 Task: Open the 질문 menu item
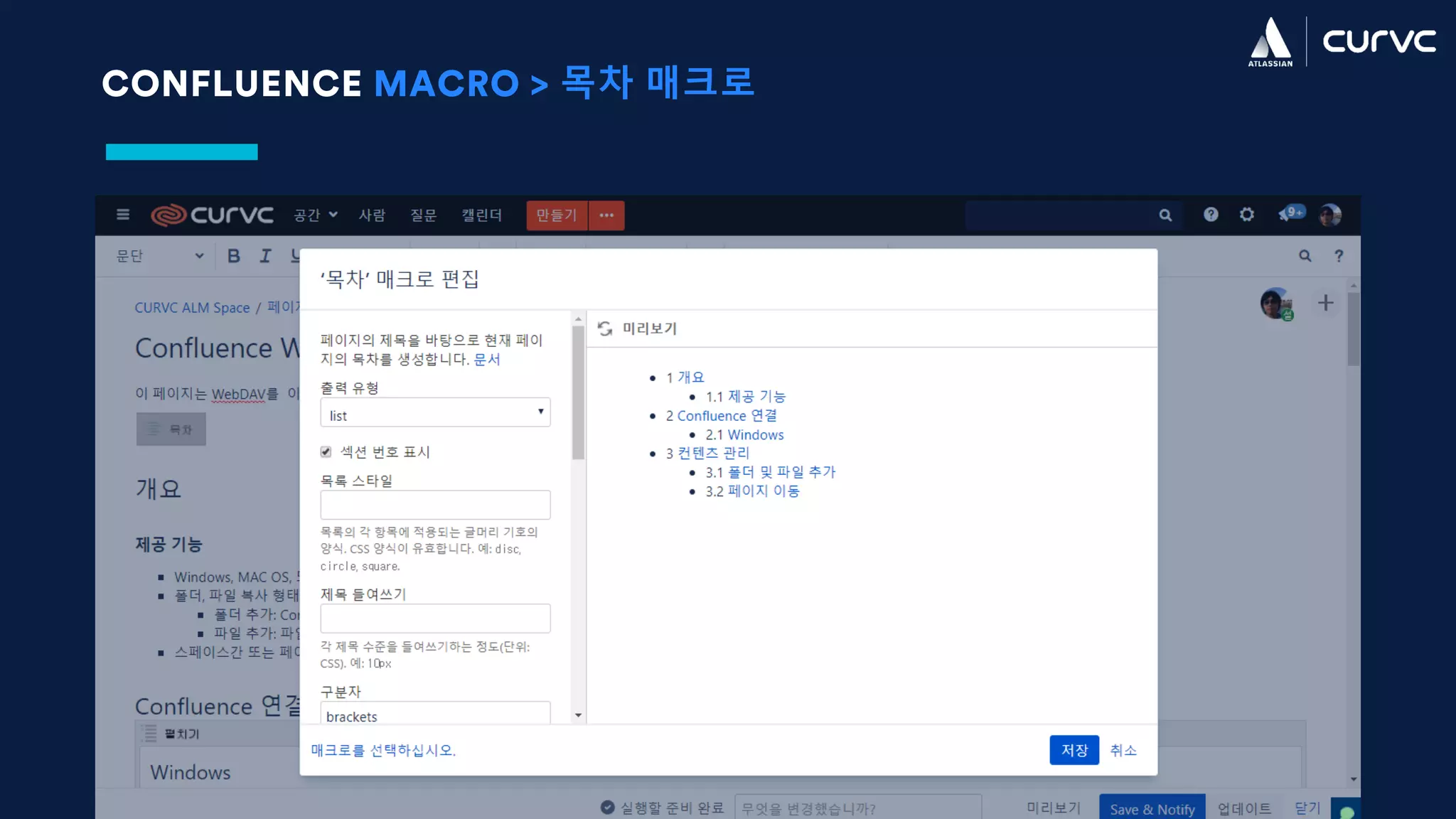pos(423,215)
